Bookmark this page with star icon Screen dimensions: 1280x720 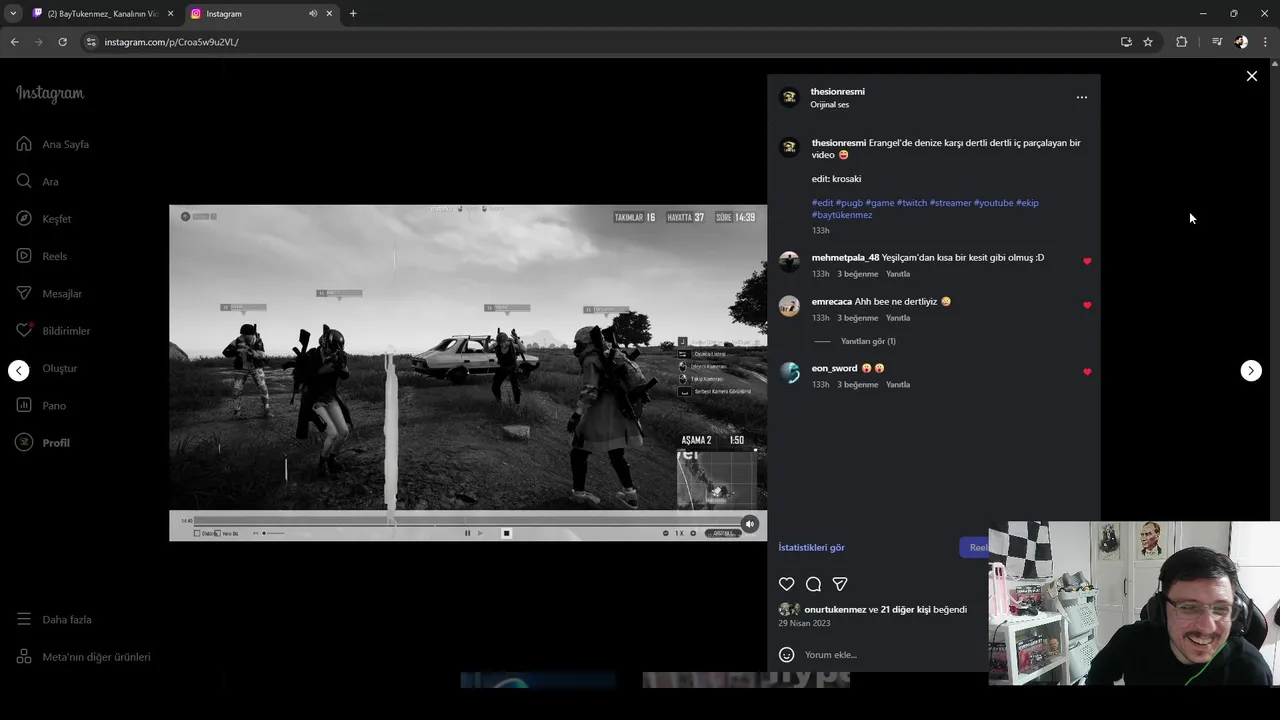(x=1148, y=42)
